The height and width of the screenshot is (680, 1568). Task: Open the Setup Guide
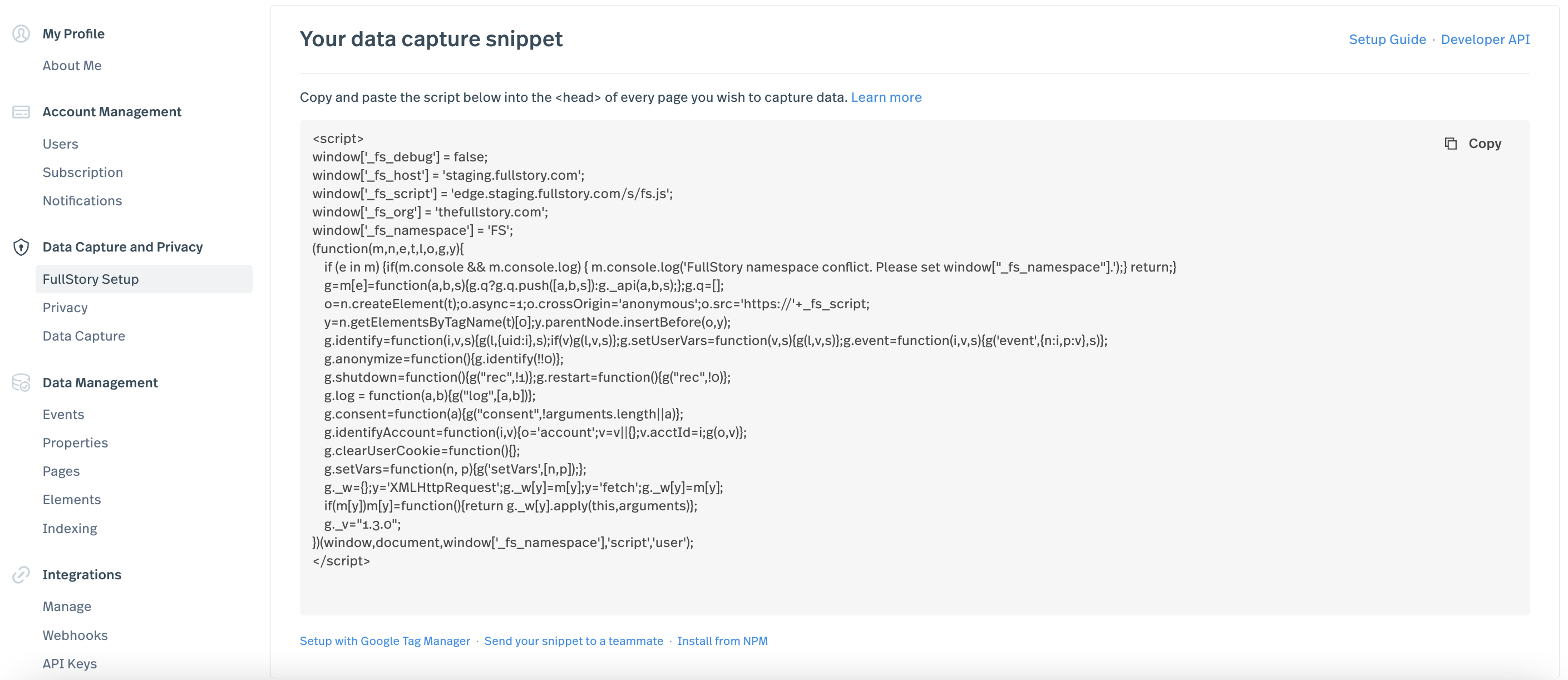point(1387,39)
